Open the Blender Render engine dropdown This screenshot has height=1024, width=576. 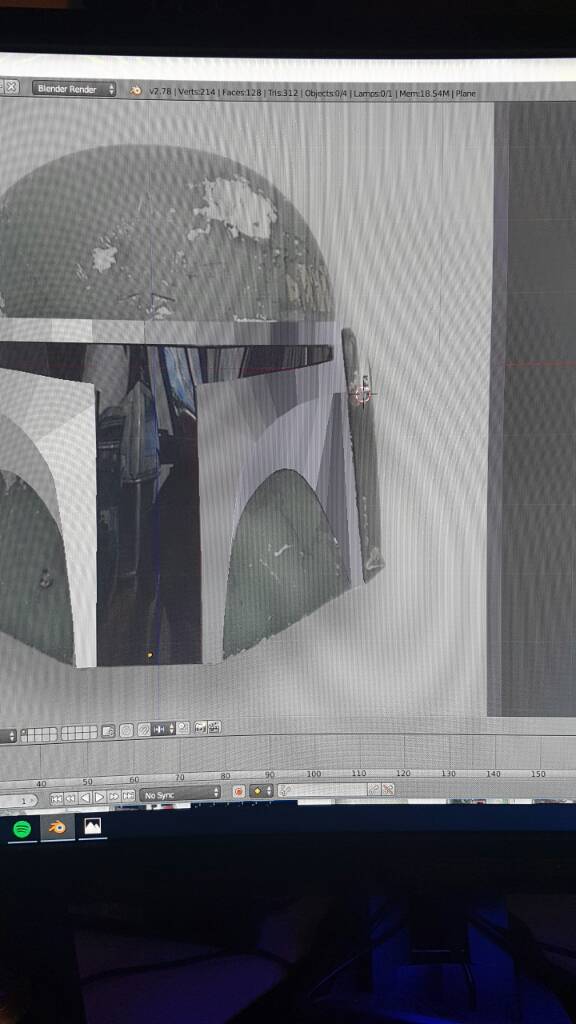tap(74, 89)
